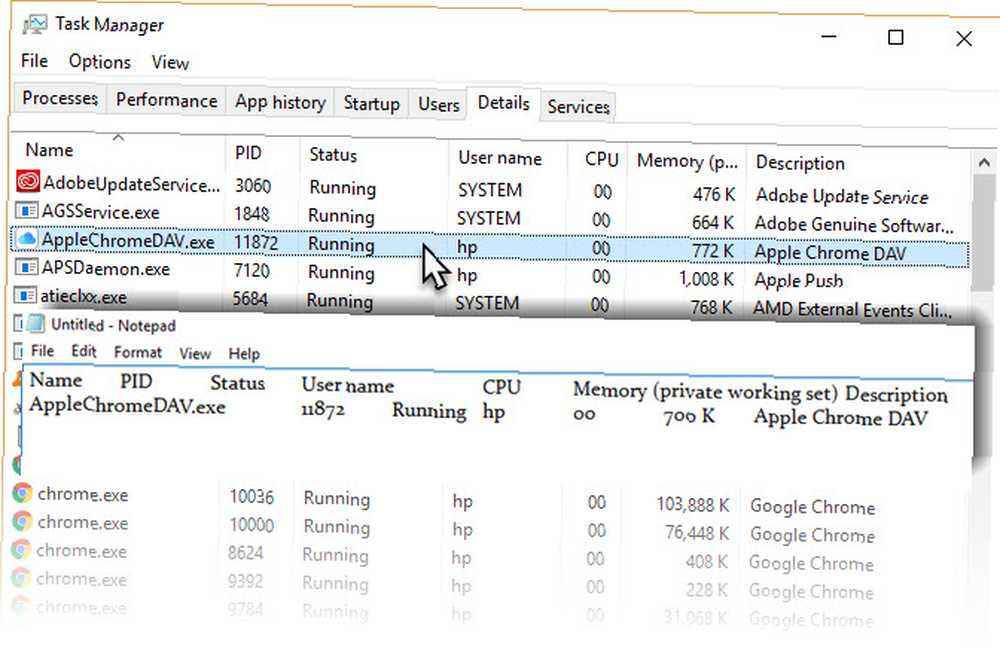The width and height of the screenshot is (1000, 647).
Task: Click the Notepad title bar icon
Action: 36,324
